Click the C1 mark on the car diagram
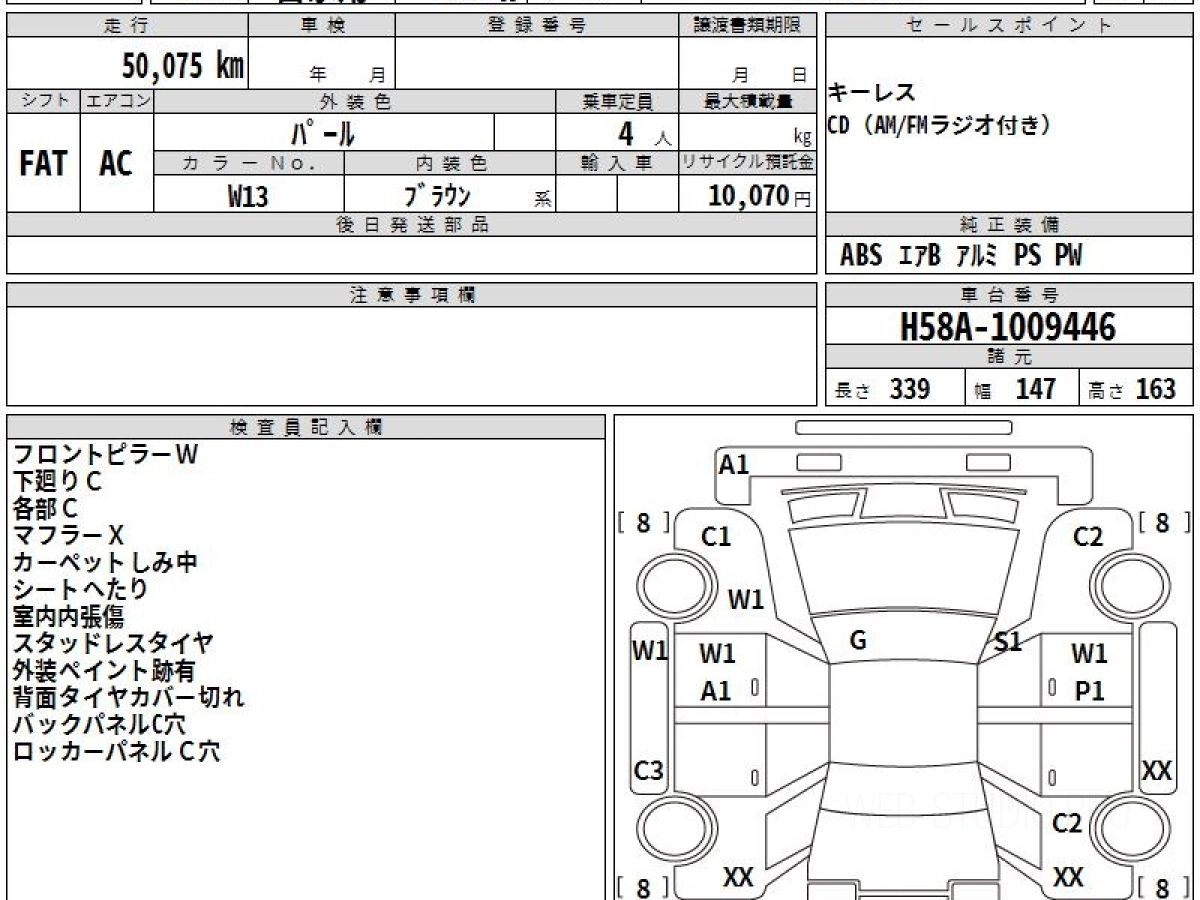This screenshot has height=900, width=1200. tap(716, 538)
